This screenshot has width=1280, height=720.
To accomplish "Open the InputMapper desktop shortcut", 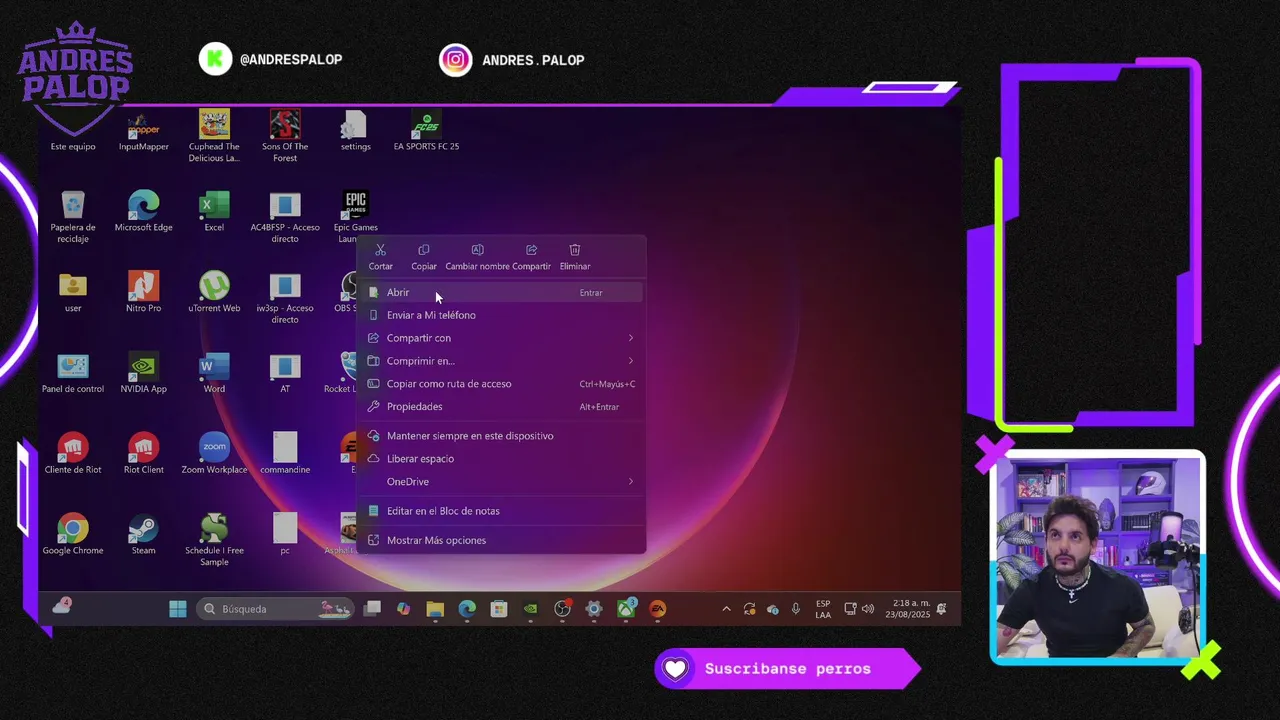I will pyautogui.click(x=144, y=132).
